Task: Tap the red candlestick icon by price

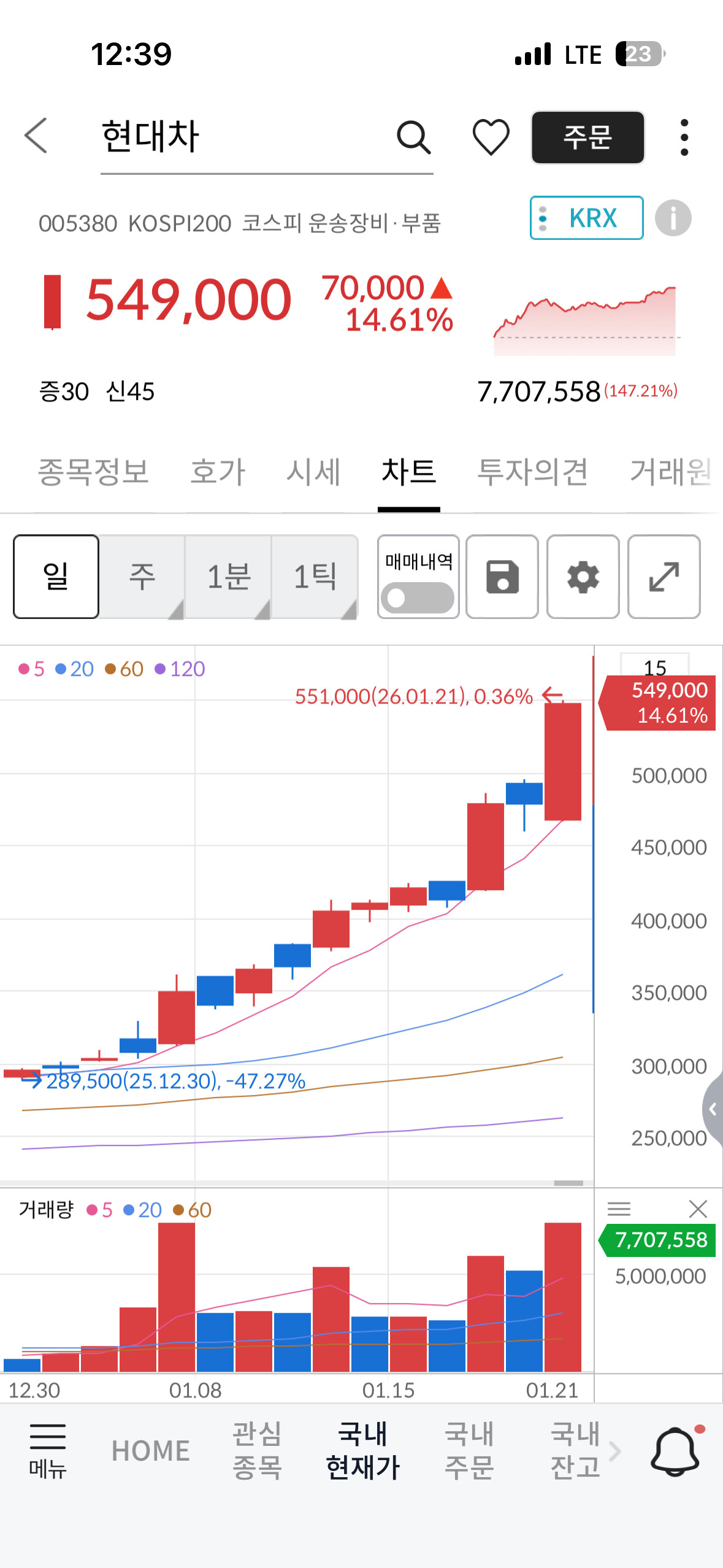Action: 53,302
